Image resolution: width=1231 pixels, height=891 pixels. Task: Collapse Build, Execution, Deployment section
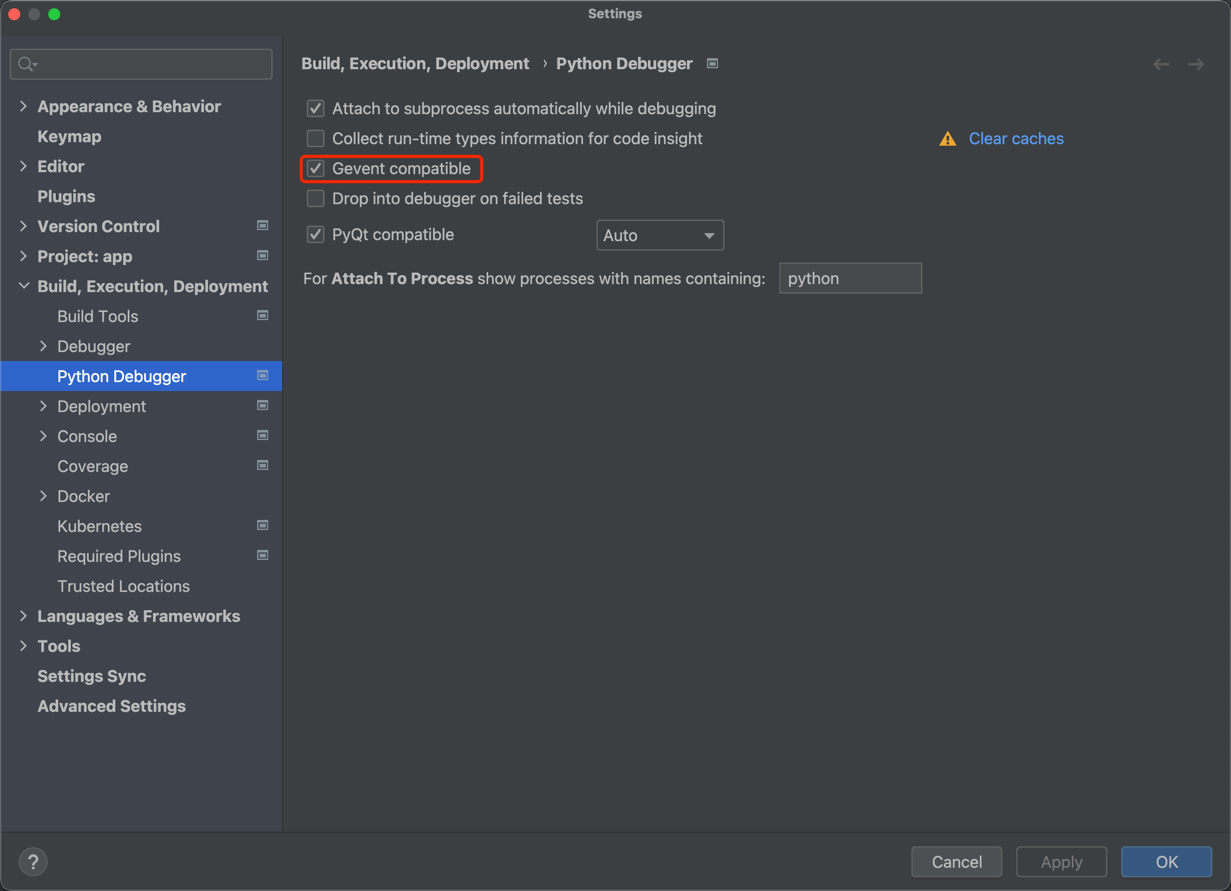(23, 286)
